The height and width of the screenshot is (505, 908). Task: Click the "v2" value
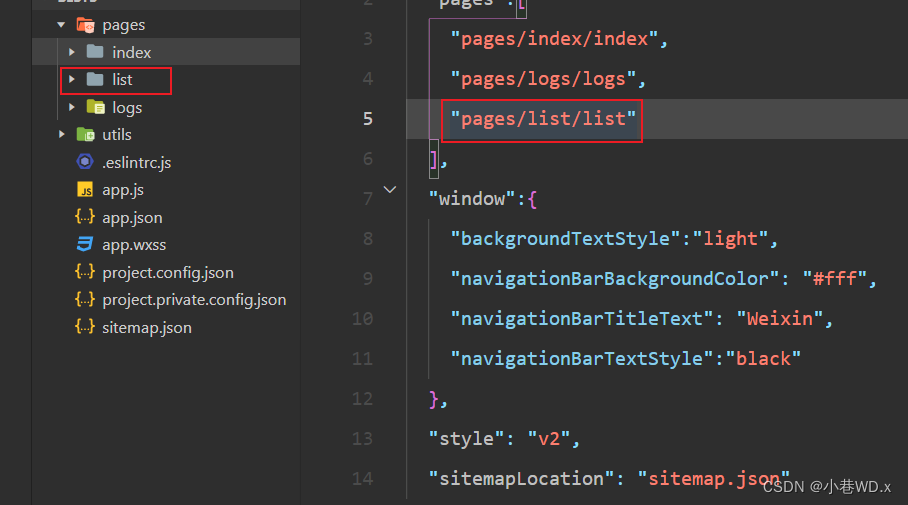(549, 438)
